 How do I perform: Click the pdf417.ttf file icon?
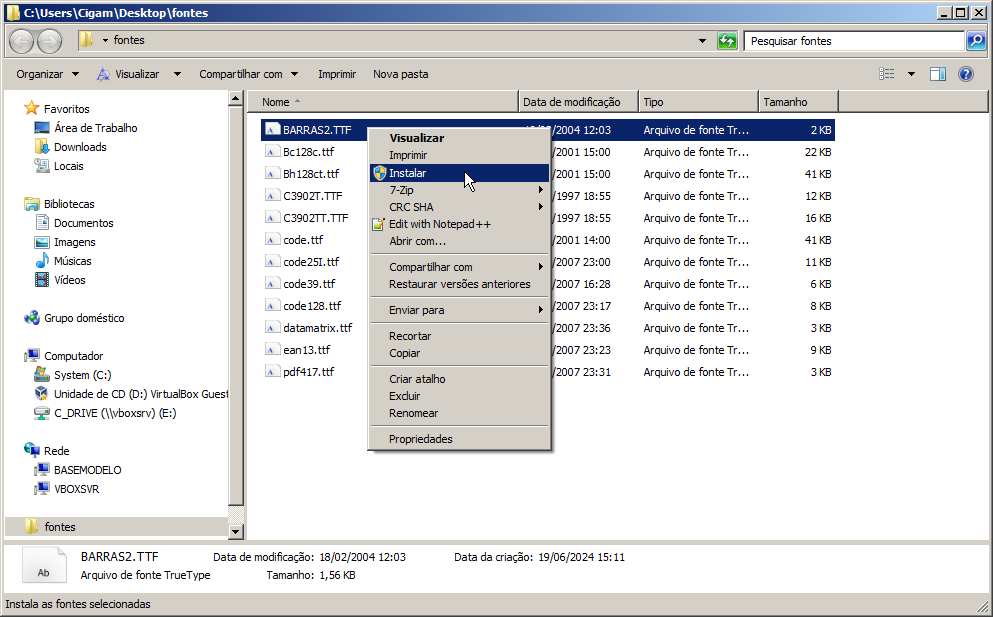pos(272,372)
